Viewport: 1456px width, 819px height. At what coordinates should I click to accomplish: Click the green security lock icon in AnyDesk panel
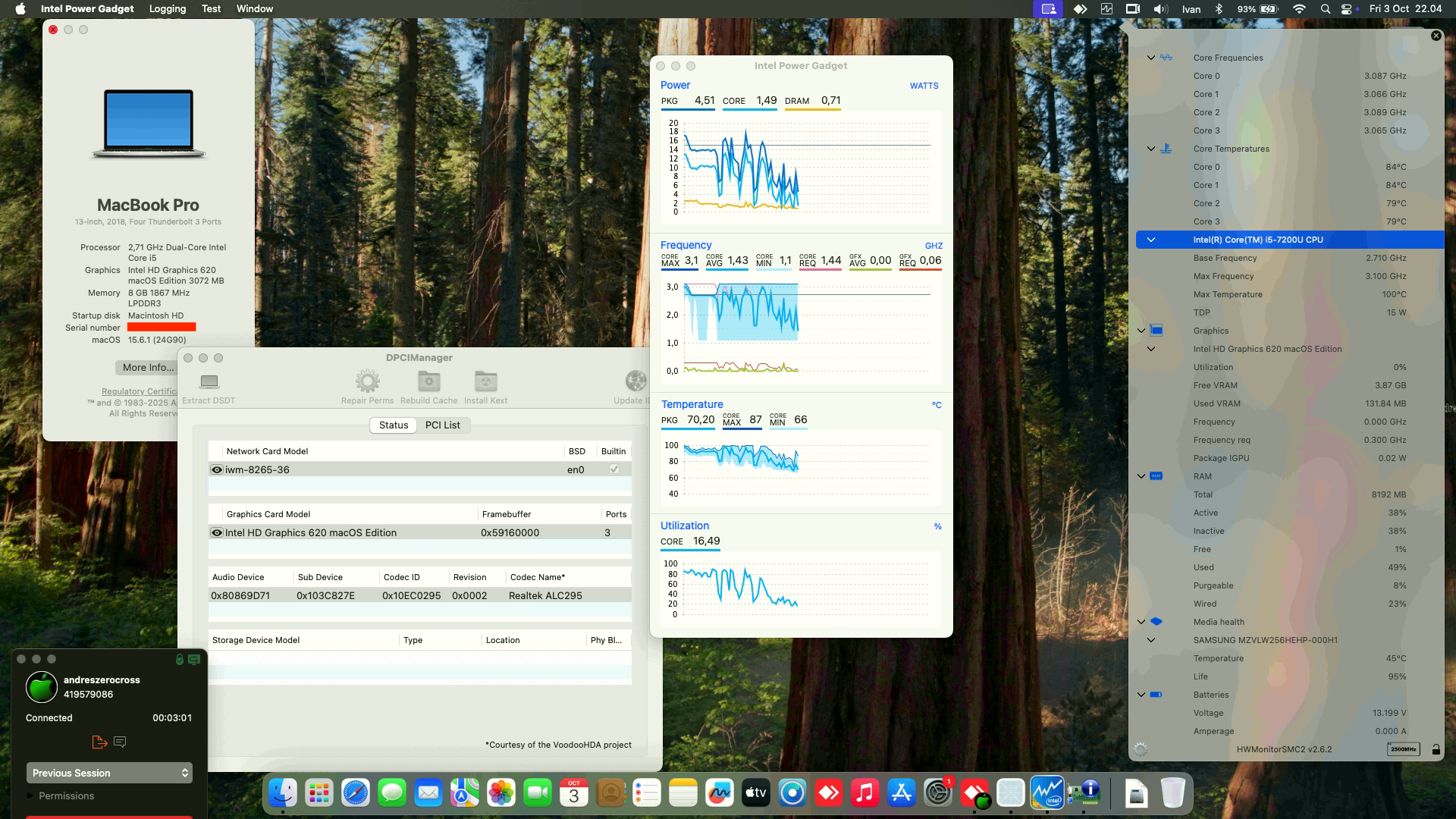click(x=180, y=660)
